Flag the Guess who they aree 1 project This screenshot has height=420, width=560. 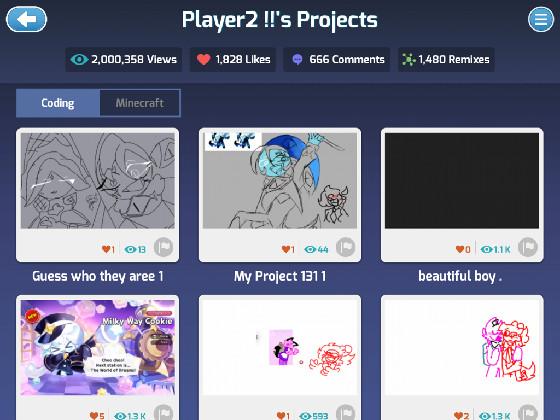click(164, 247)
